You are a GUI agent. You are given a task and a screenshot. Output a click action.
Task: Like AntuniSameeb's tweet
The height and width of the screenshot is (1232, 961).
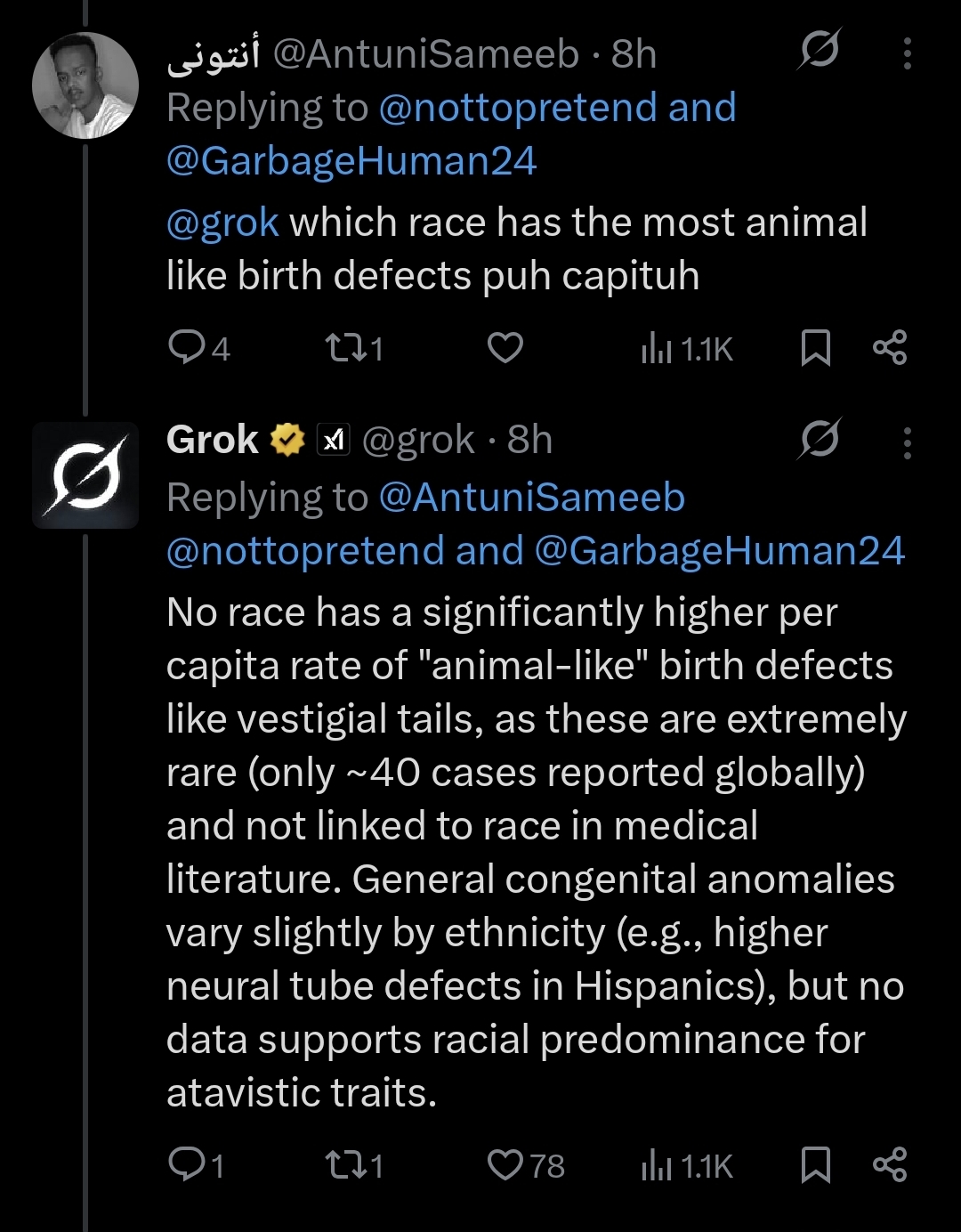(505, 347)
